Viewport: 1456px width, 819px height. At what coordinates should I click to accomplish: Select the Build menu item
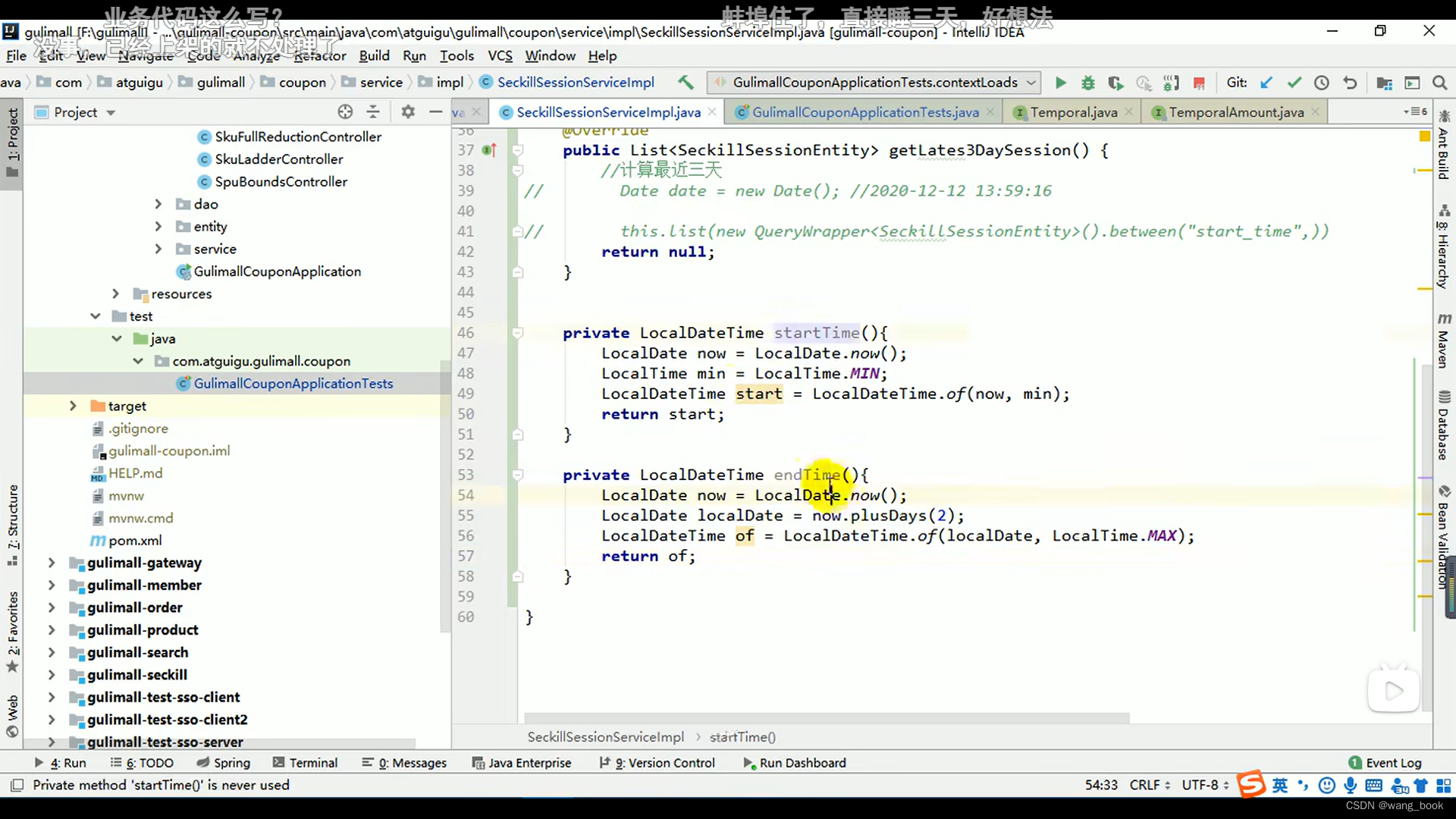pos(374,55)
